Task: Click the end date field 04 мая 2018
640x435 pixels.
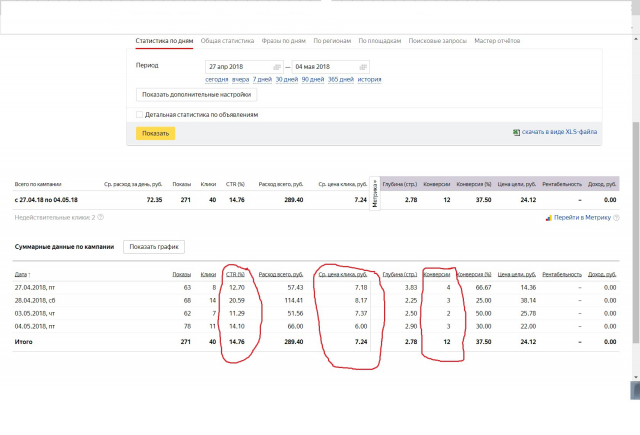Action: (331, 67)
